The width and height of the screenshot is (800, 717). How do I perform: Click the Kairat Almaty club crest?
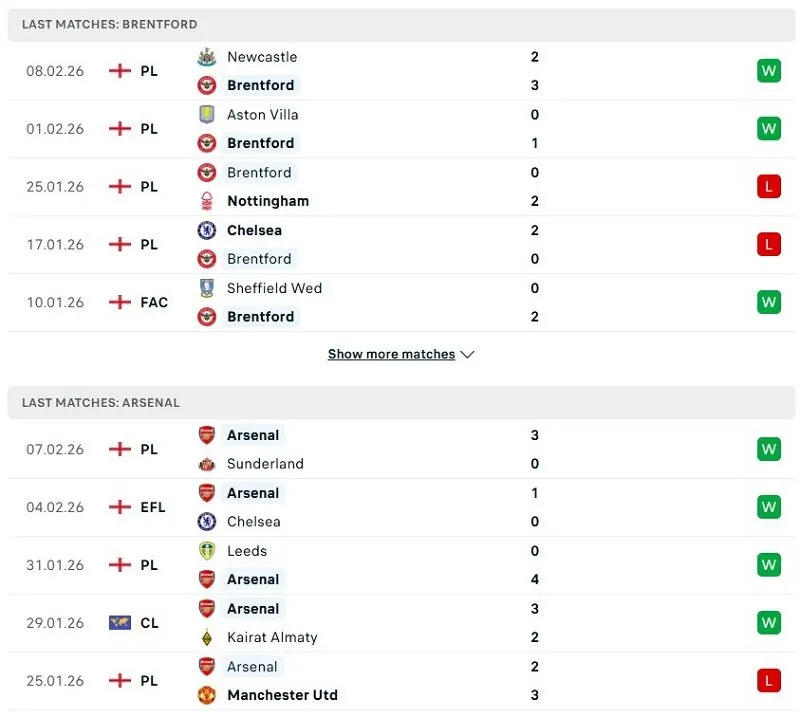click(x=207, y=637)
